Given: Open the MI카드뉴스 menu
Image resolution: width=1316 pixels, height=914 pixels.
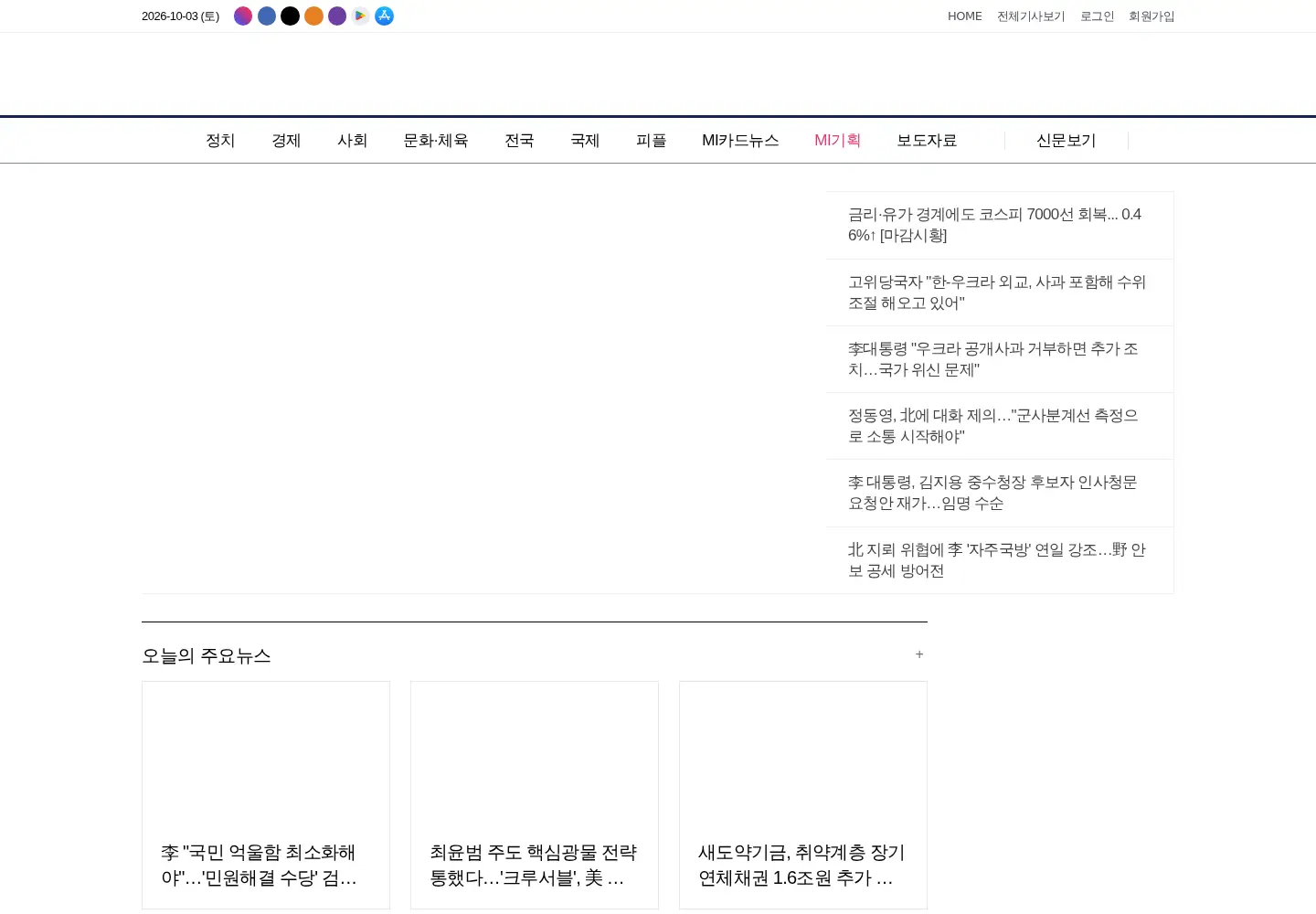Looking at the screenshot, I should click(x=740, y=141).
